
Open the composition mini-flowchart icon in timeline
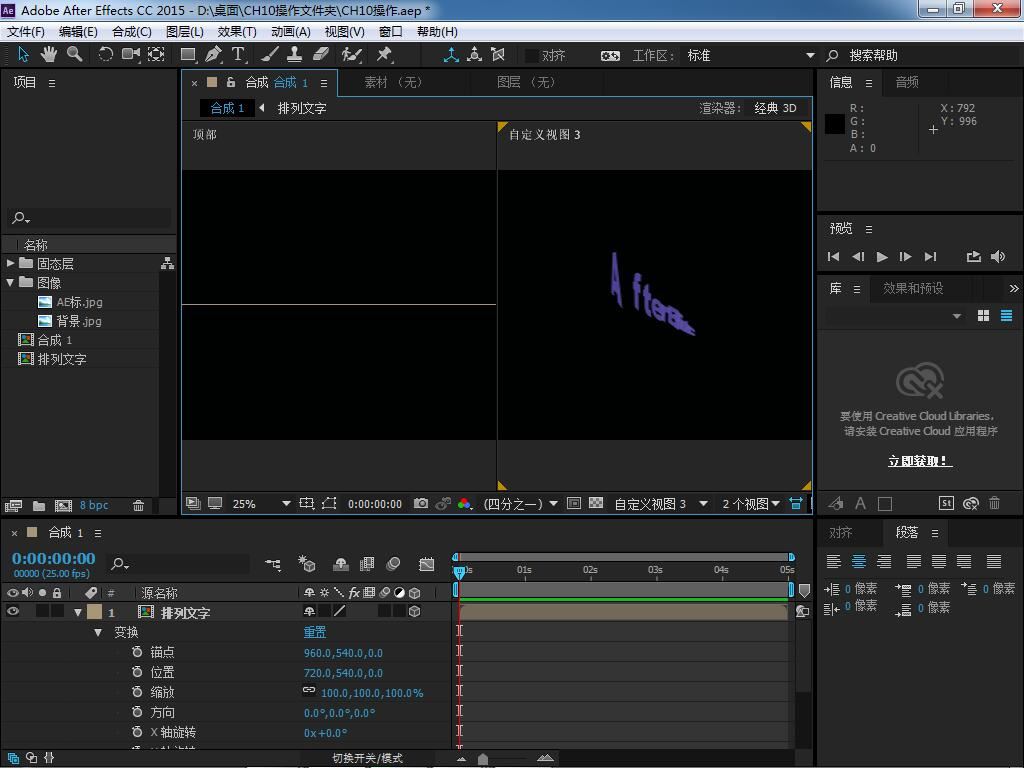pos(273,564)
